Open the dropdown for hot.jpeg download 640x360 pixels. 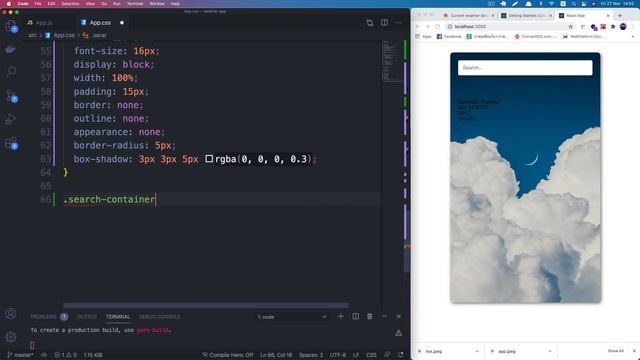(477, 351)
